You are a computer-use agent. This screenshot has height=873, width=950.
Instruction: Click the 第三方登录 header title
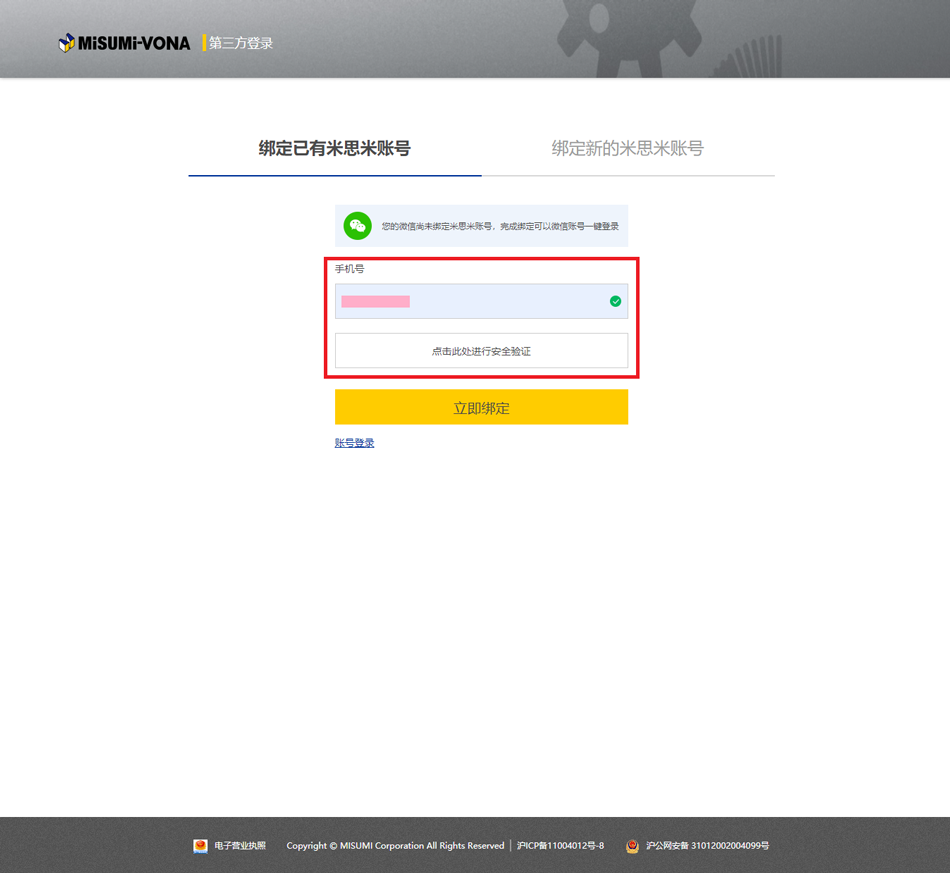(x=241, y=43)
